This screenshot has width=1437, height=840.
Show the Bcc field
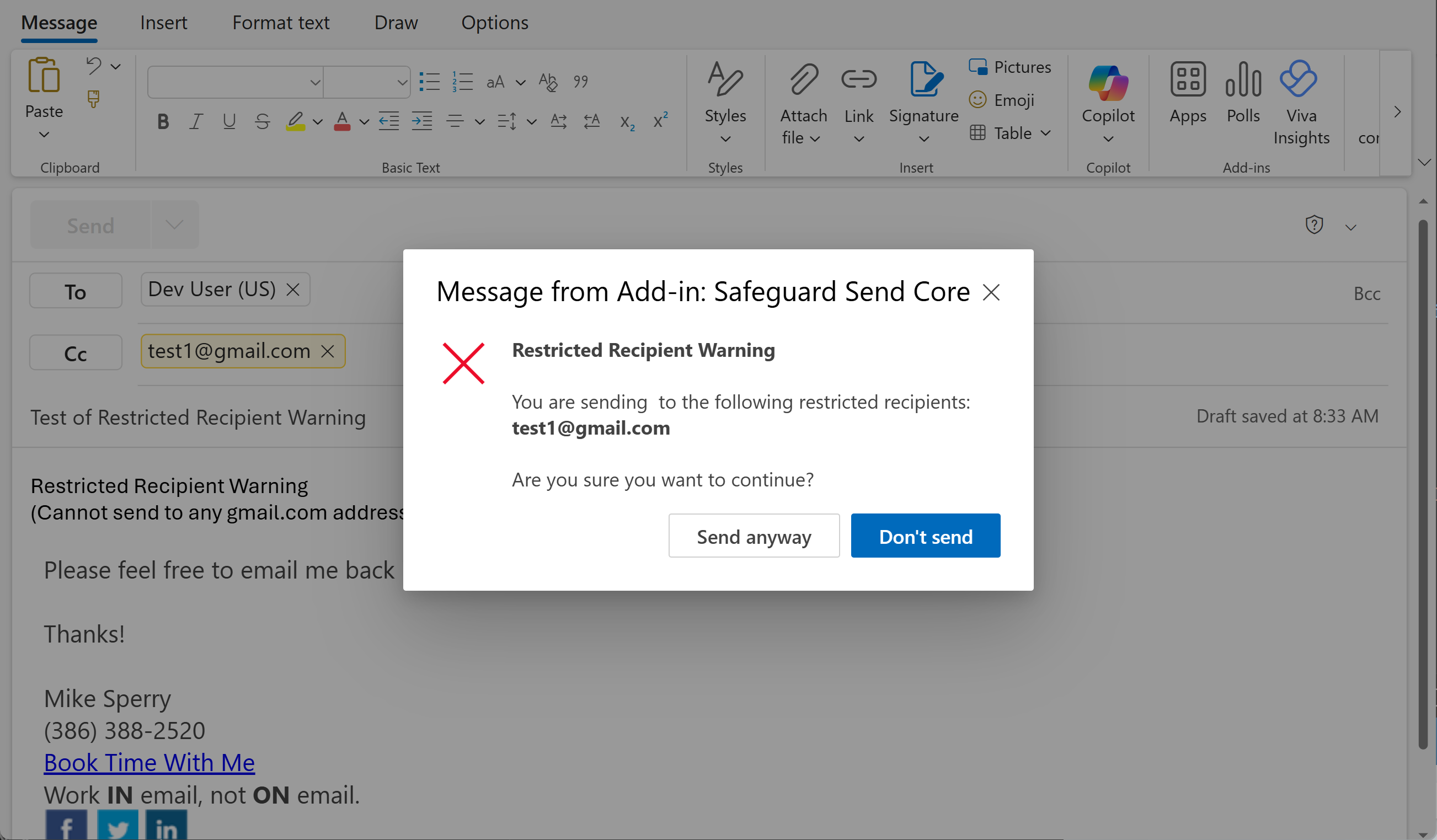click(1367, 293)
